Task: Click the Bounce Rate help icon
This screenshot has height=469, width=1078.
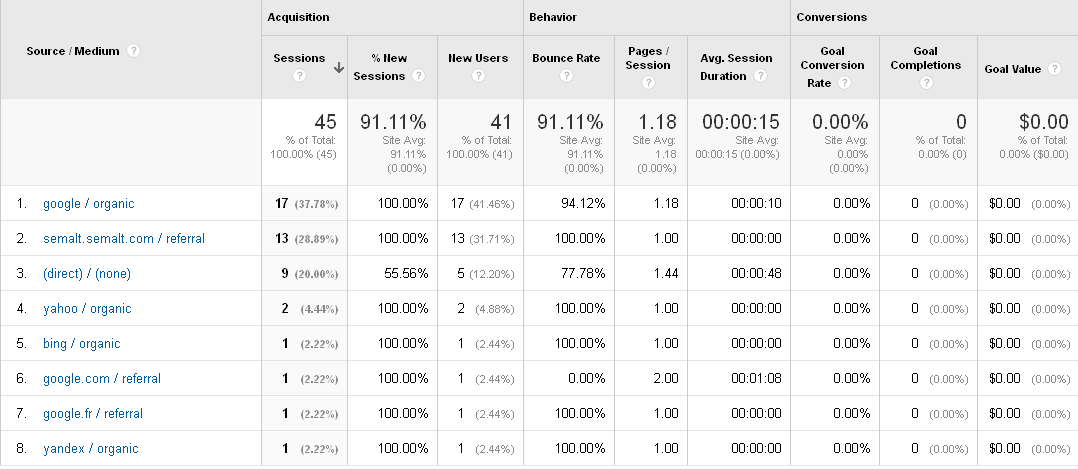Action: click(x=566, y=76)
